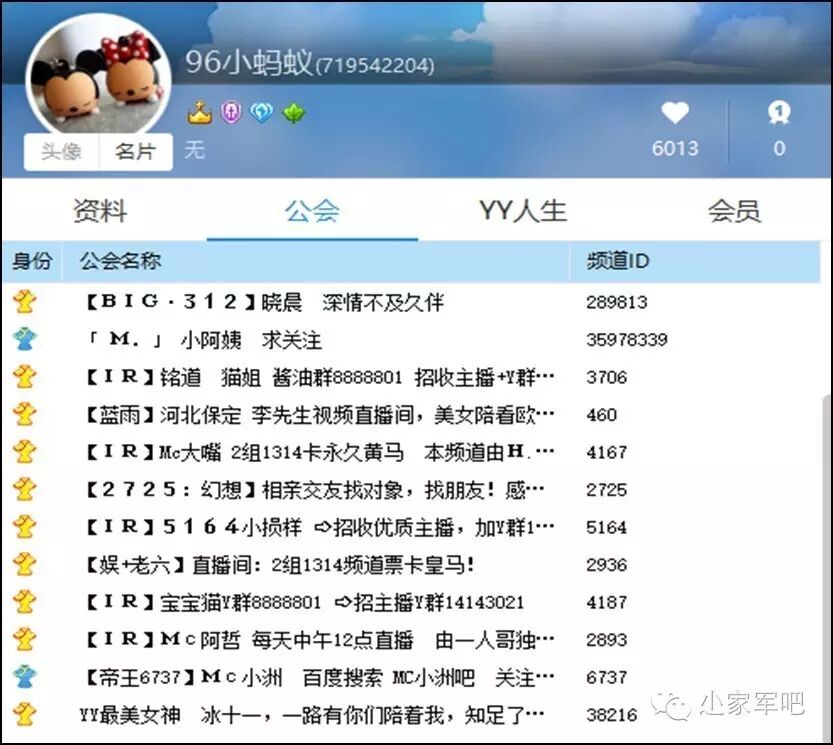Select the guild 【IR】铭道 猫姐 酱油群8888801
The image size is (833, 745).
coord(320,377)
